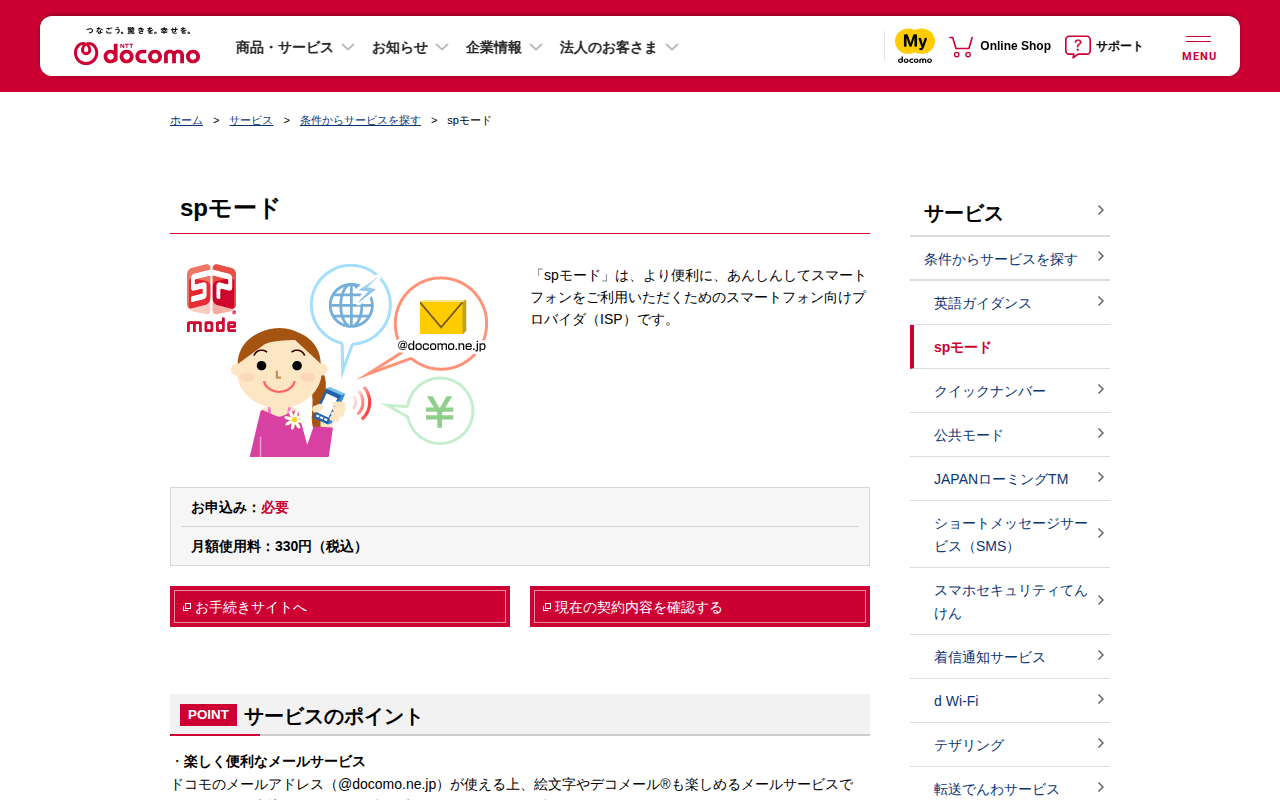Click サービス breadcrumb link

(251, 120)
